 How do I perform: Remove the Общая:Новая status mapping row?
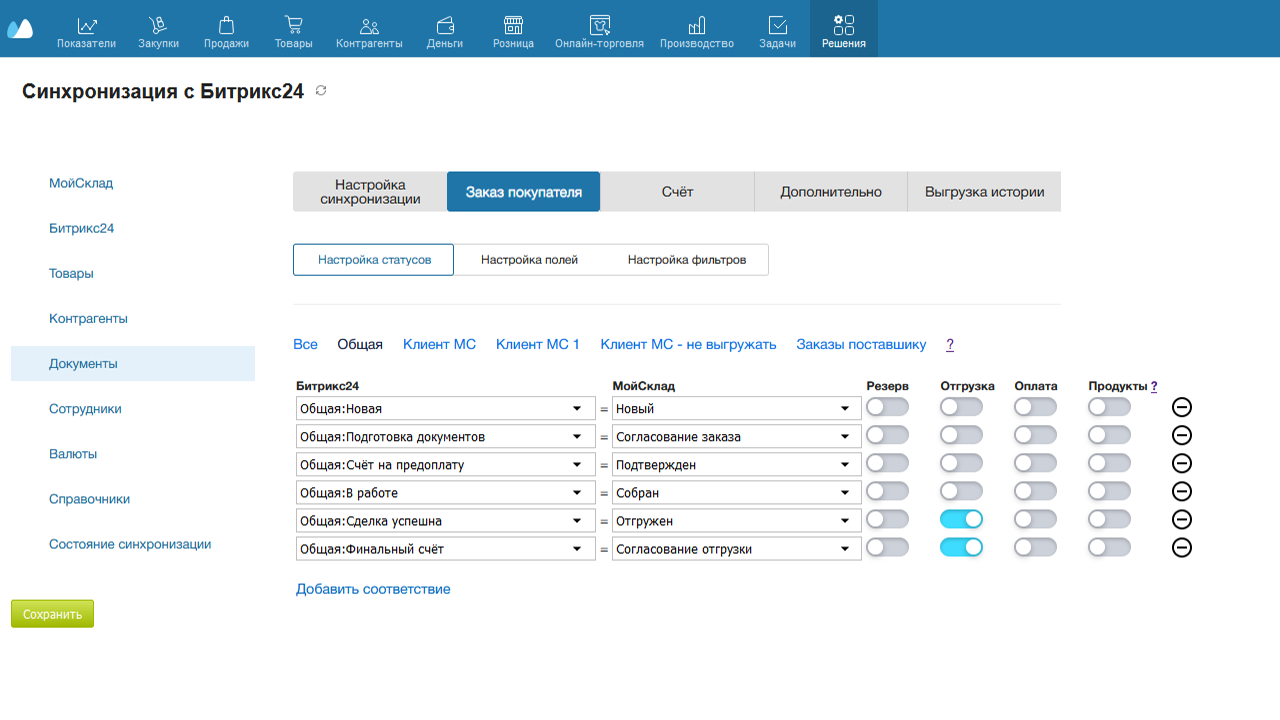(x=1181, y=407)
